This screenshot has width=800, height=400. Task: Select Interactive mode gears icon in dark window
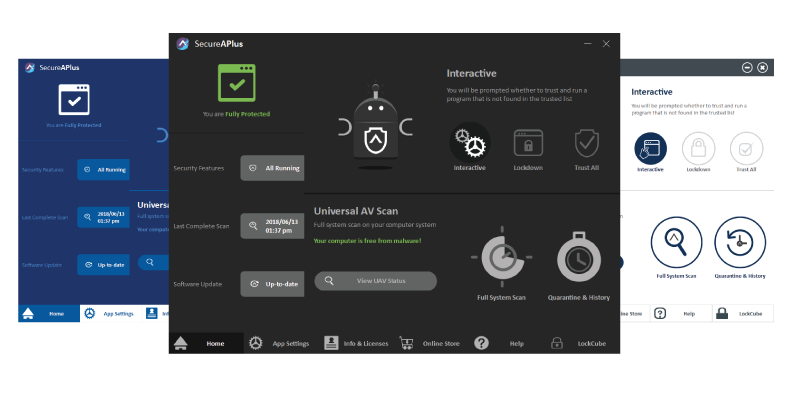pos(470,142)
